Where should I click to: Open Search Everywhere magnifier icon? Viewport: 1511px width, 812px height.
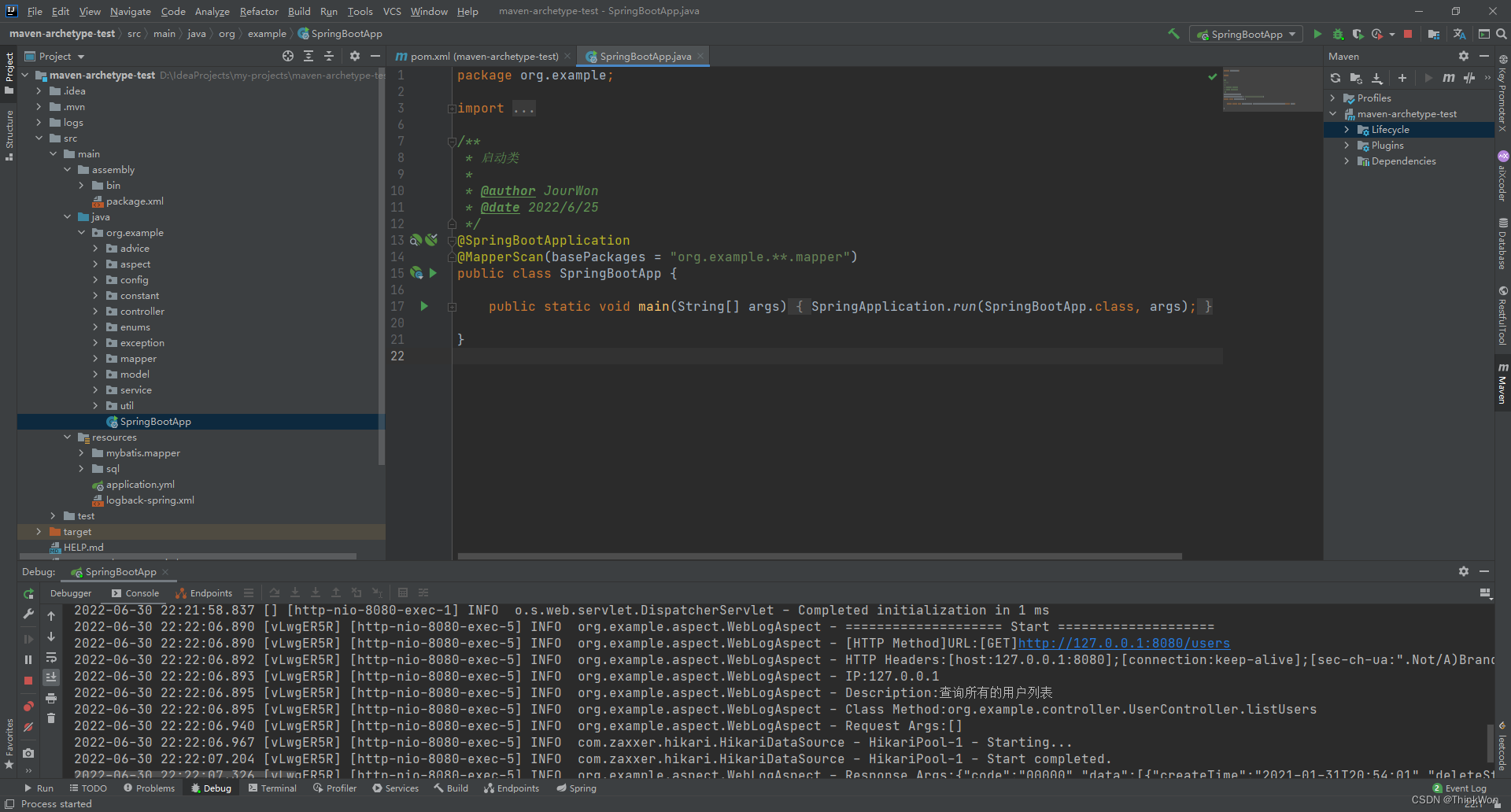1502,34
